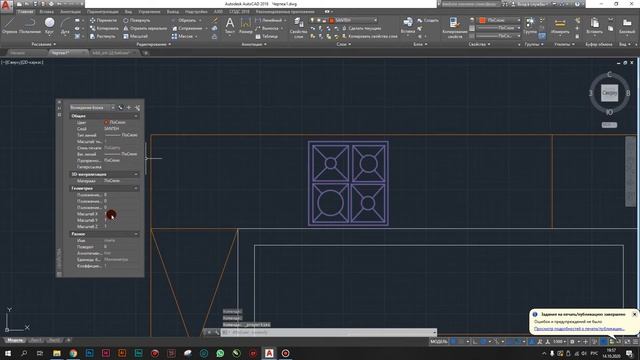Open the Insert (Вставка) ribbon tab
The width and height of the screenshot is (640, 360).
47,11
